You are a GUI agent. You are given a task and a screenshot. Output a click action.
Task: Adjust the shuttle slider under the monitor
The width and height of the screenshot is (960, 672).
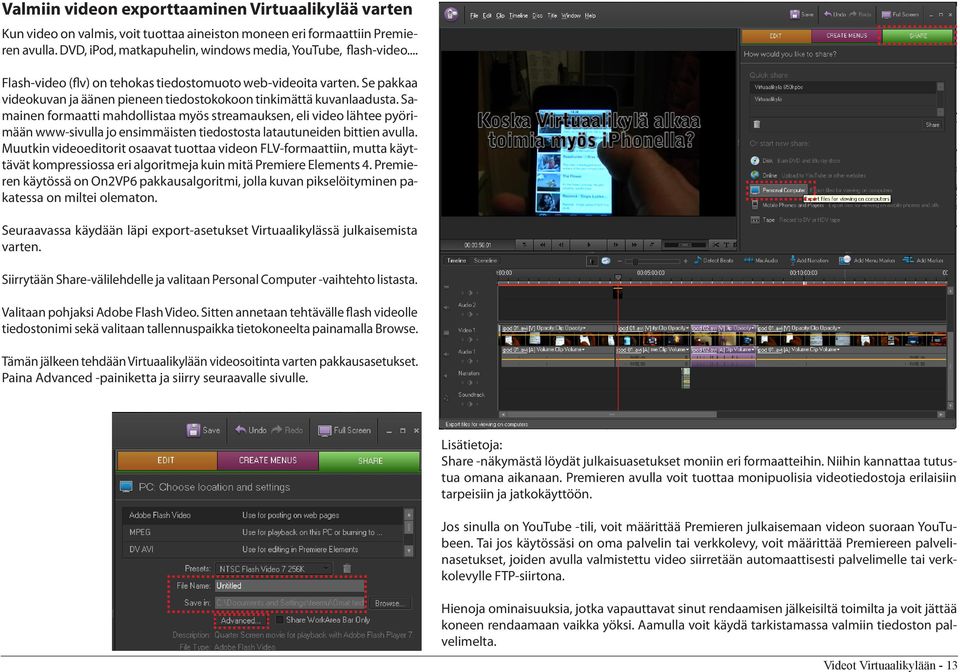[684, 244]
